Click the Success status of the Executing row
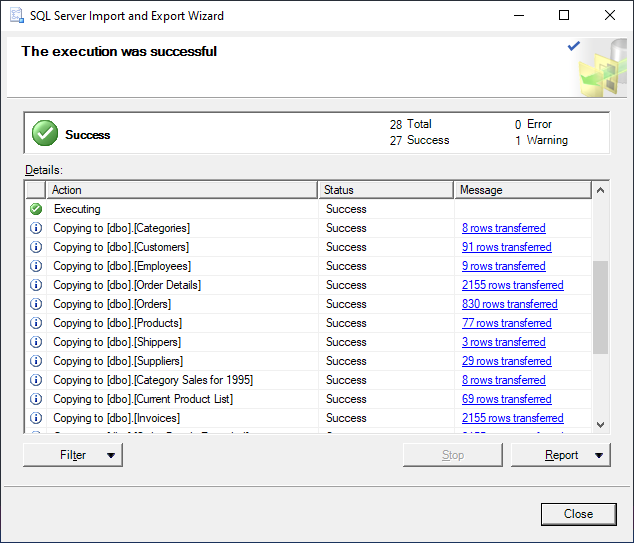634x543 pixels. [x=346, y=209]
